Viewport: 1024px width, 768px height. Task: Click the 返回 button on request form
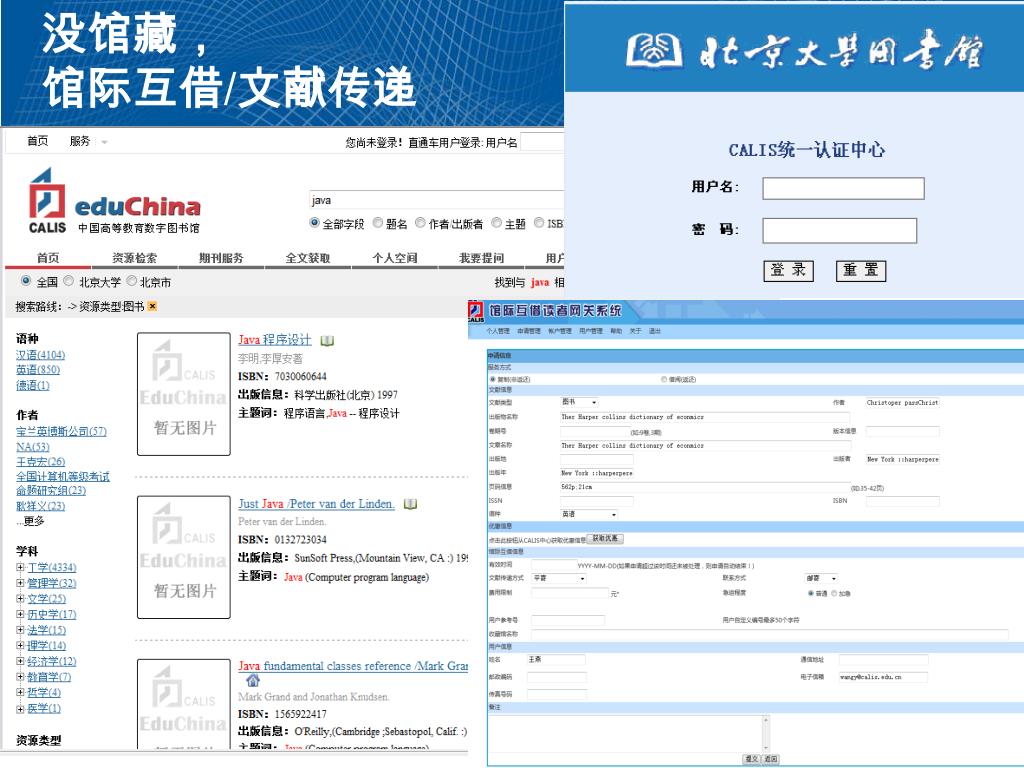click(x=771, y=759)
